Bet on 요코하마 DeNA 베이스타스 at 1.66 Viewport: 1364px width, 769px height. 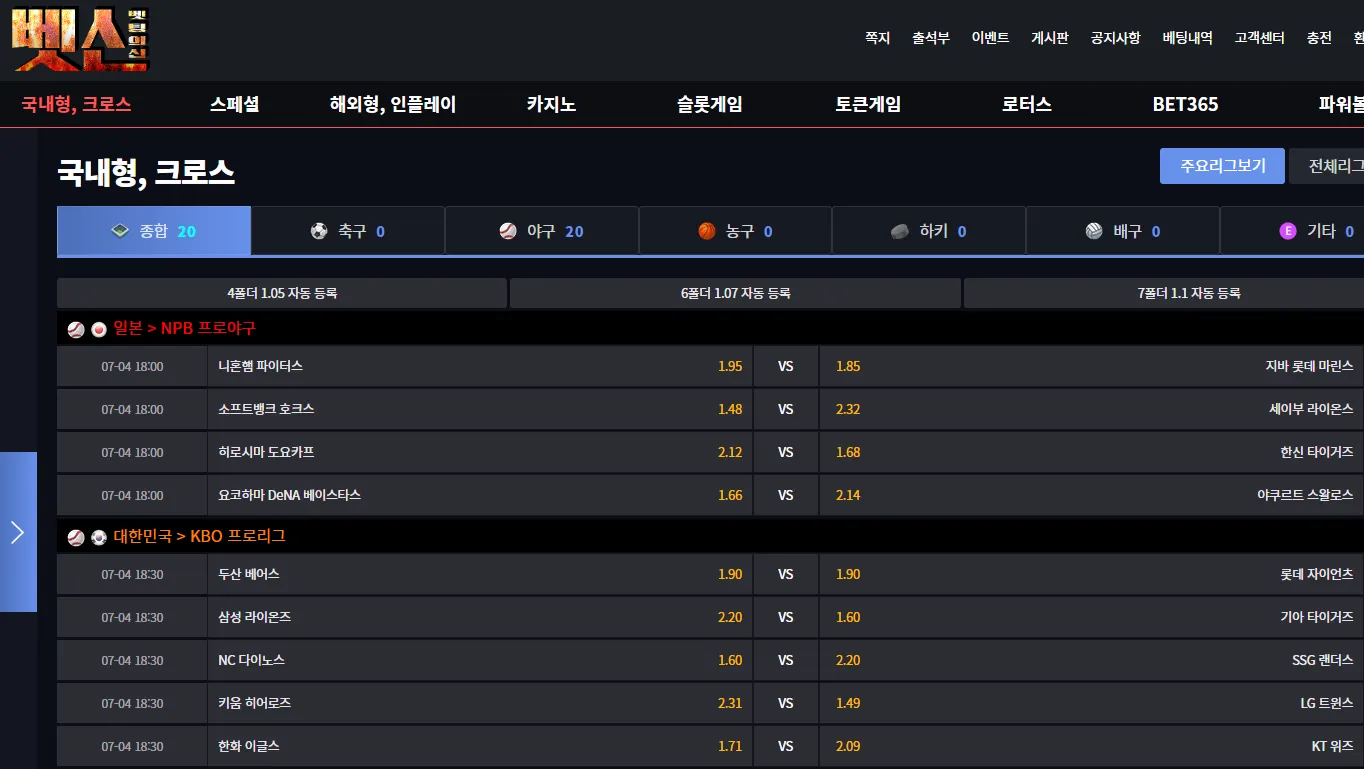pyautogui.click(x=480, y=495)
